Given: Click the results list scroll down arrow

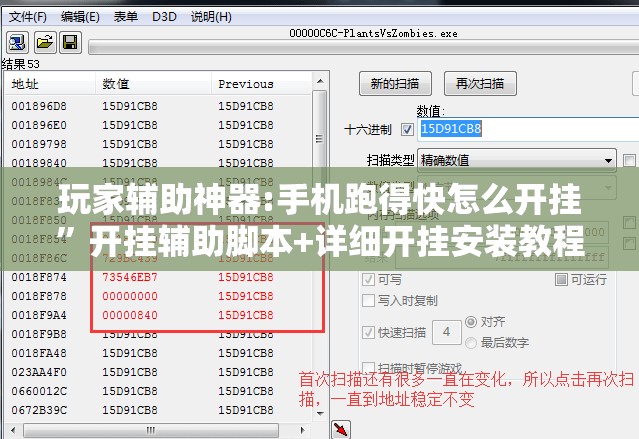Looking at the screenshot, I should tap(320, 414).
